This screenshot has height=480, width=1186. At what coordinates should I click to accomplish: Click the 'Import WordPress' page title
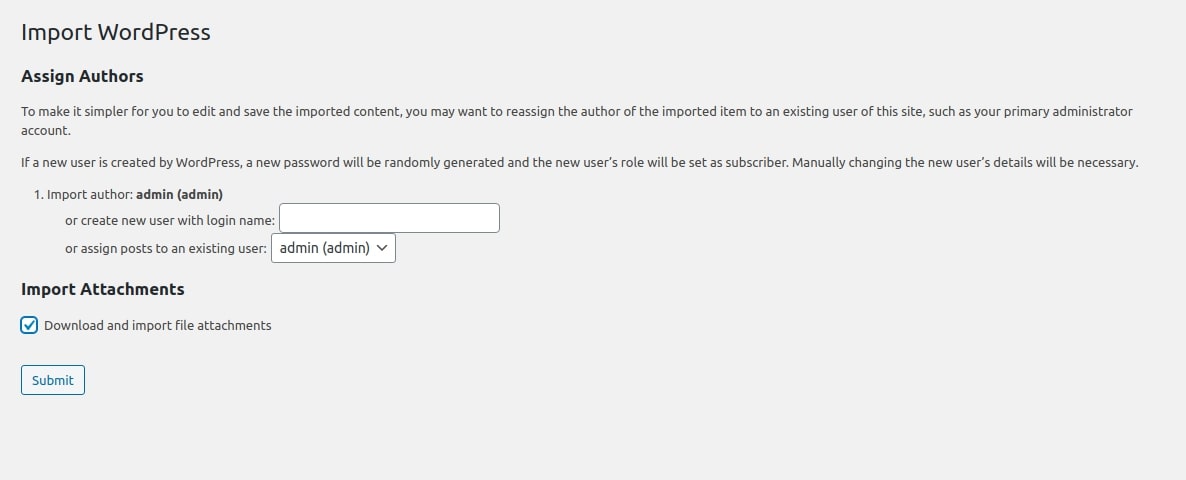116,32
